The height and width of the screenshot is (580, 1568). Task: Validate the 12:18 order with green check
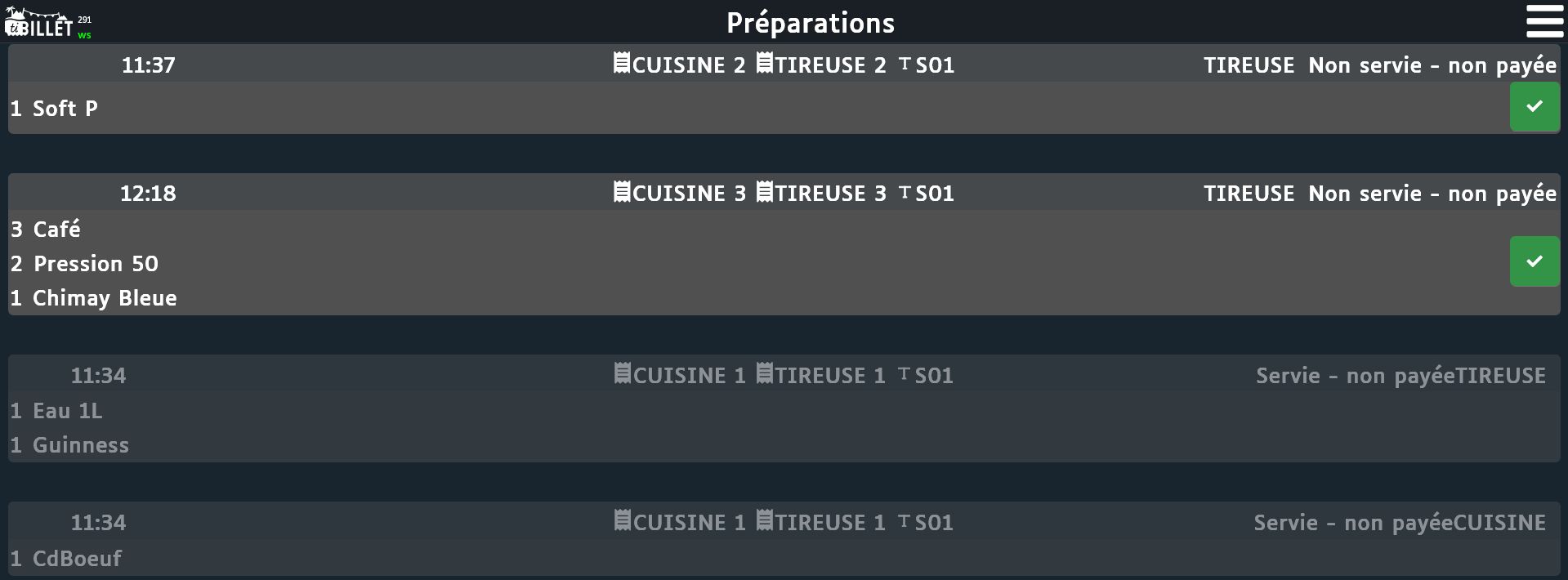click(1534, 261)
